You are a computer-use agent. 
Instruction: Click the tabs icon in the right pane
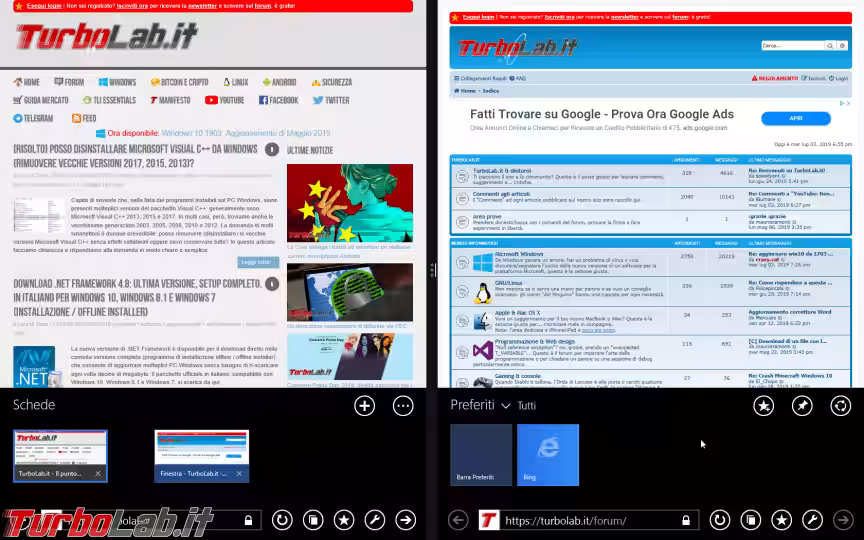tap(750, 520)
